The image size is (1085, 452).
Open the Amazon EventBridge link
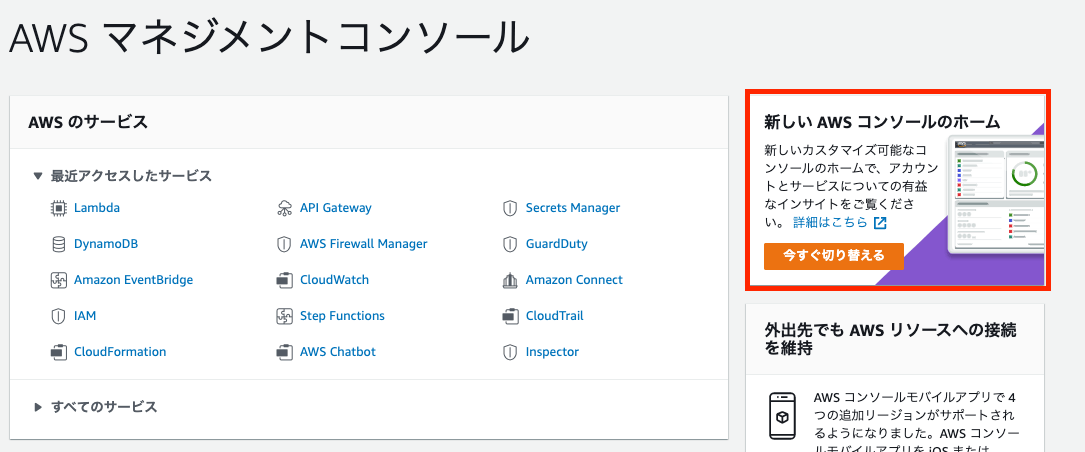pos(134,280)
